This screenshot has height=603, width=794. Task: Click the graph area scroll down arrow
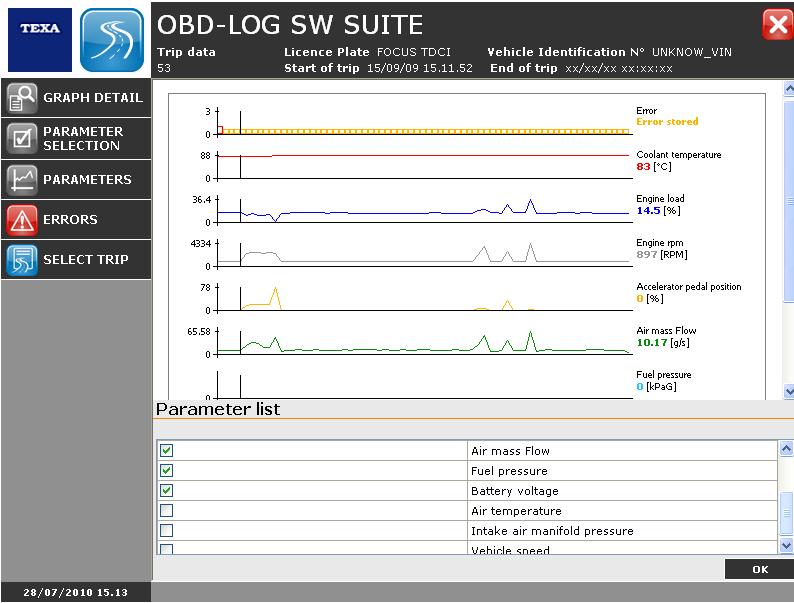tap(789, 391)
